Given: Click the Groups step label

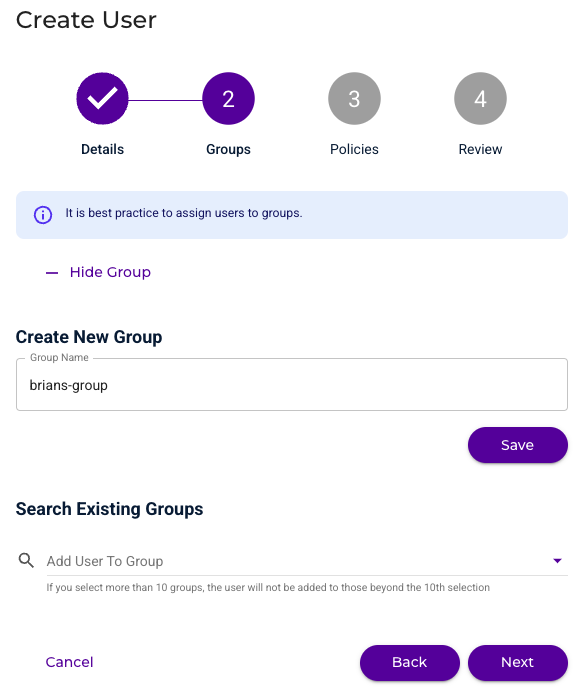Looking at the screenshot, I should (x=228, y=149).
